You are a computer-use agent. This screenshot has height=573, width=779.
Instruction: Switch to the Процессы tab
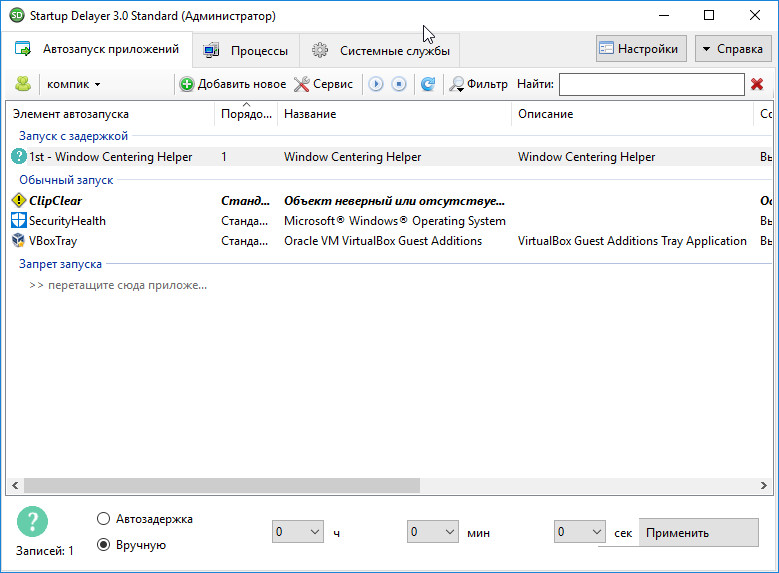point(246,50)
